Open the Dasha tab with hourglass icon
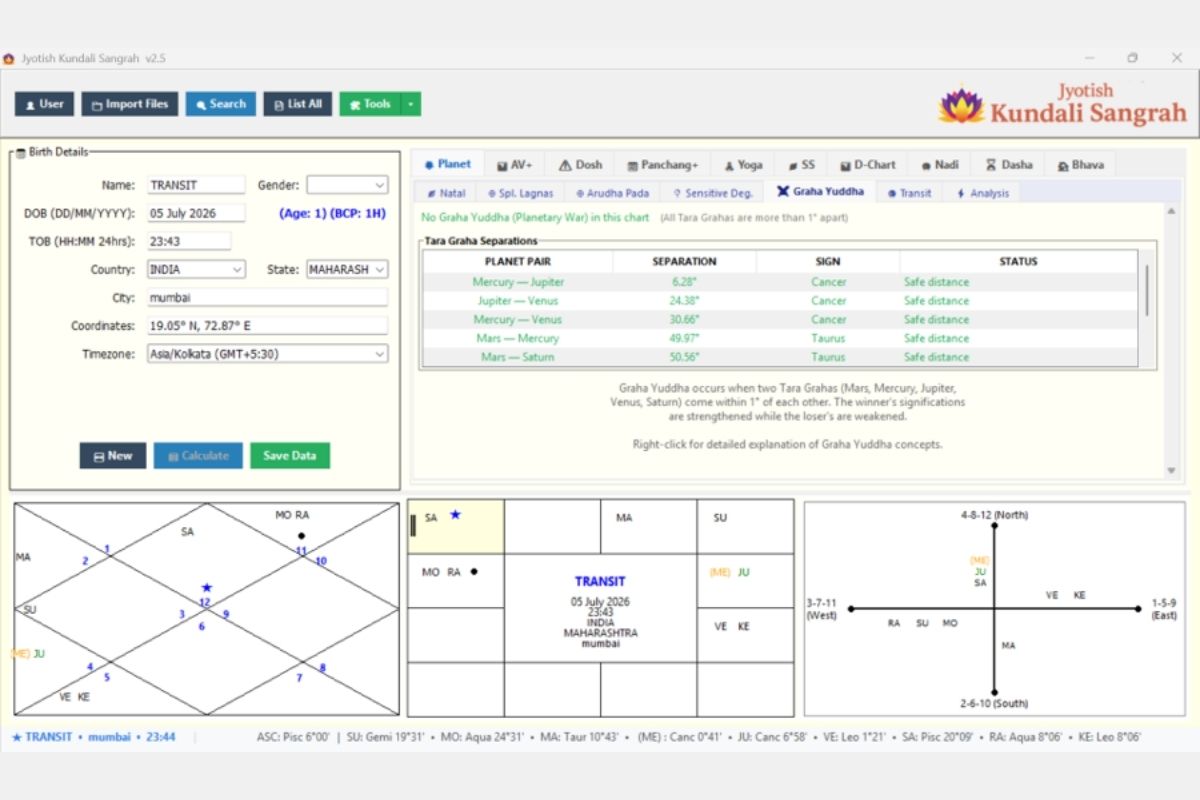1200x800 pixels. 1009,165
